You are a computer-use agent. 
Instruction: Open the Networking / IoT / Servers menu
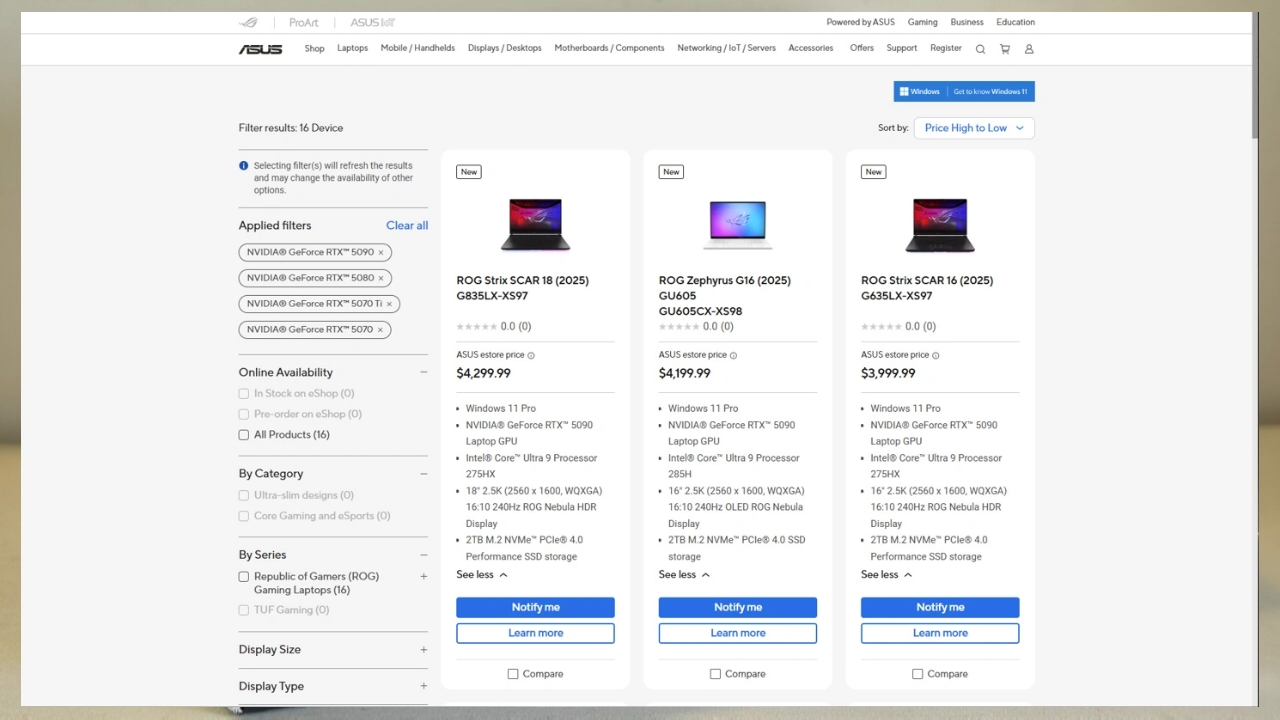point(726,48)
